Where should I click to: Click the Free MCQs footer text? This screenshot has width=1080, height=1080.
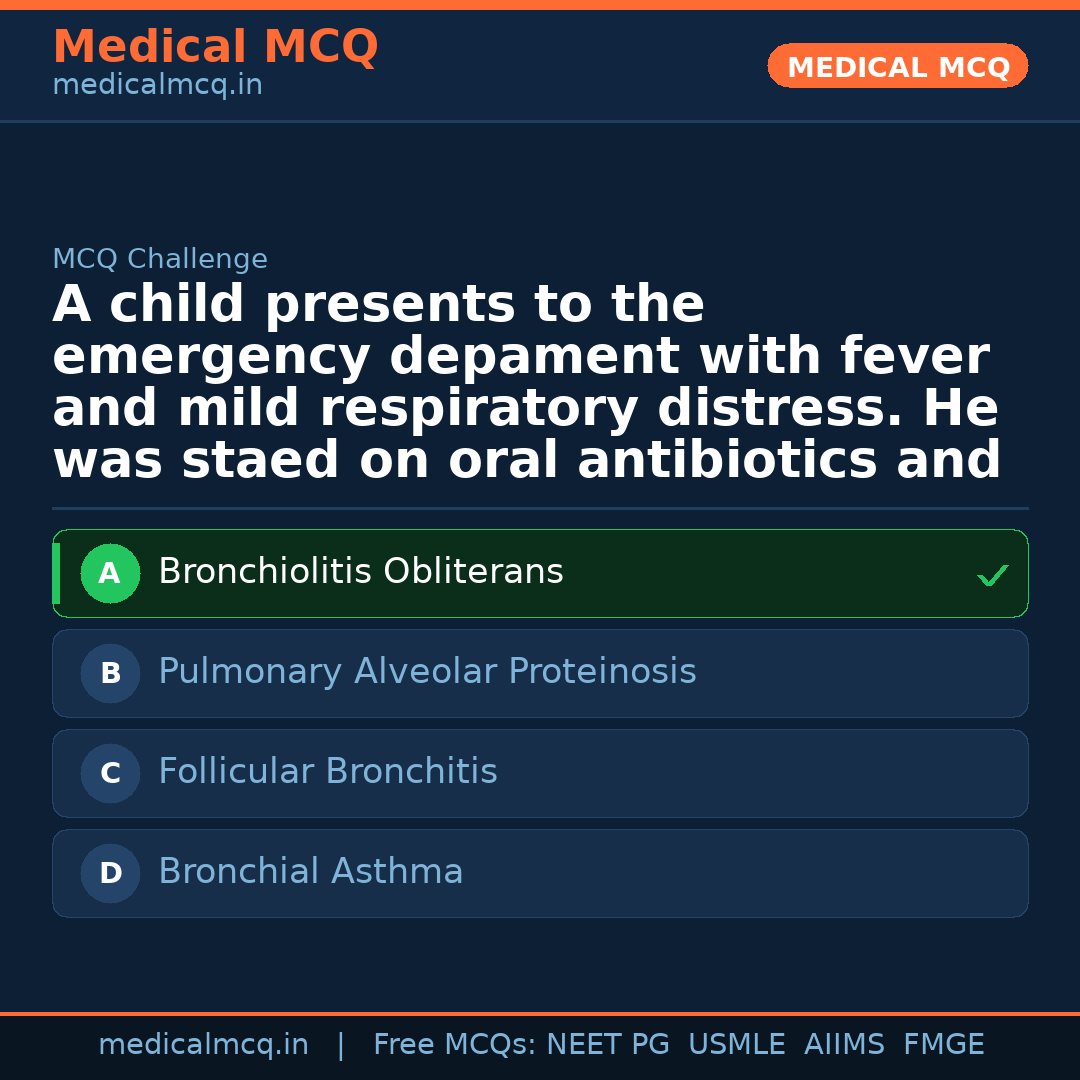pos(454,1045)
